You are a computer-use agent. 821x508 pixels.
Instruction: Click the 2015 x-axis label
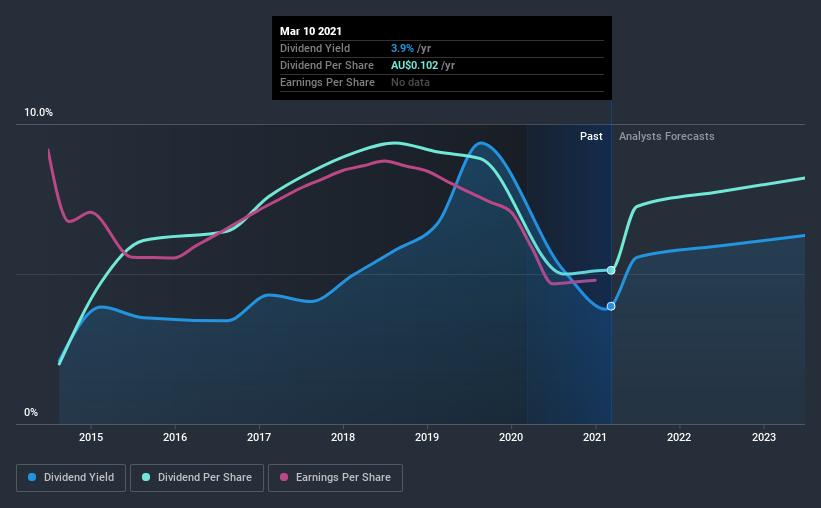pyautogui.click(x=91, y=437)
